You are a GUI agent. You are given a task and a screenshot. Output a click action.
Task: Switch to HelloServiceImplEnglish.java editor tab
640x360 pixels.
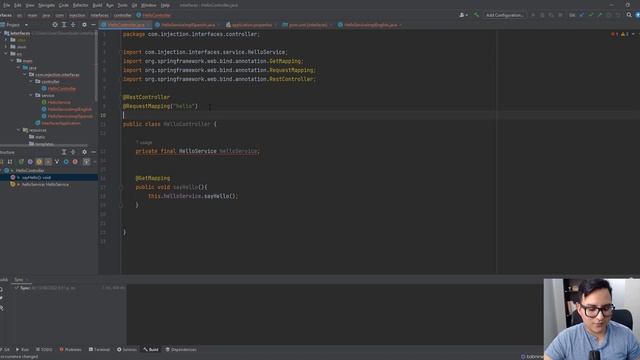tap(370, 25)
